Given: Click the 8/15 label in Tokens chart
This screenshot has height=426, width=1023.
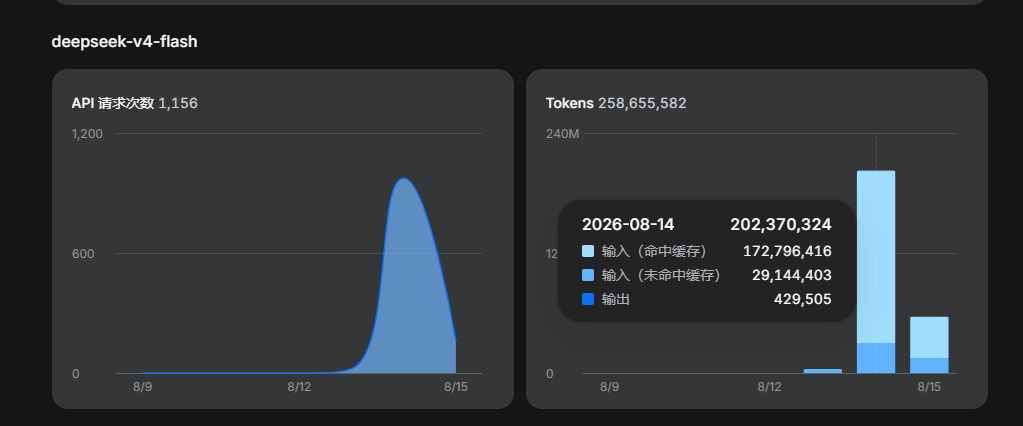Looking at the screenshot, I should (929, 387).
